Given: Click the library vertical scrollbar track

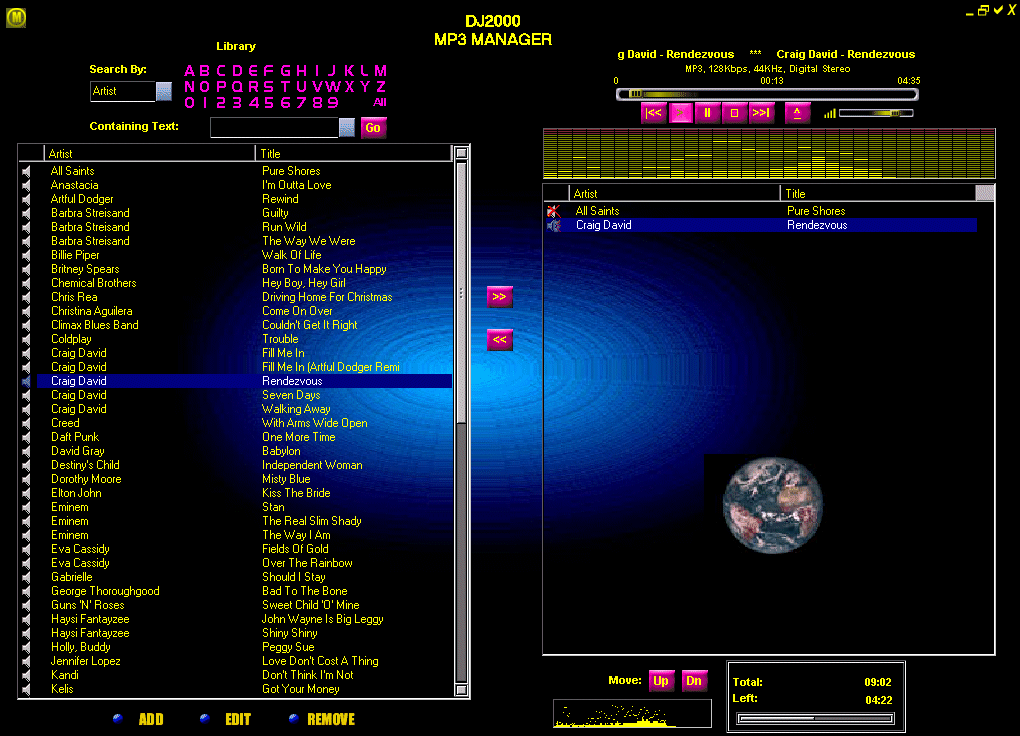Looking at the screenshot, I should (x=461, y=552).
